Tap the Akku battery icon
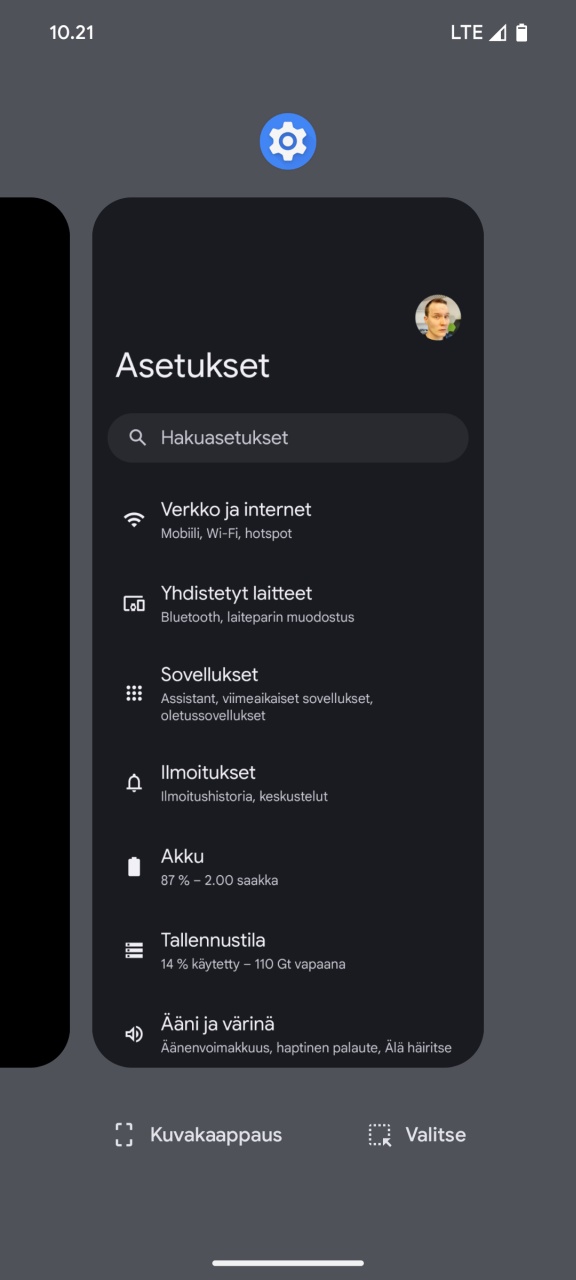This screenshot has height=1280, width=576. (x=134, y=867)
